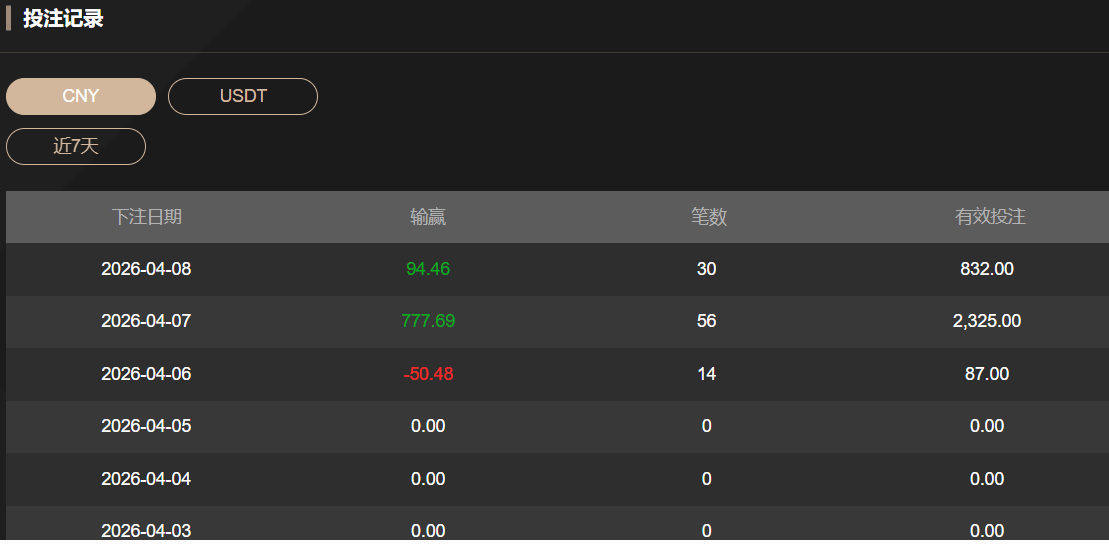Click the green 777.69 win amount
Screen dimensions: 1109x544
(x=428, y=321)
